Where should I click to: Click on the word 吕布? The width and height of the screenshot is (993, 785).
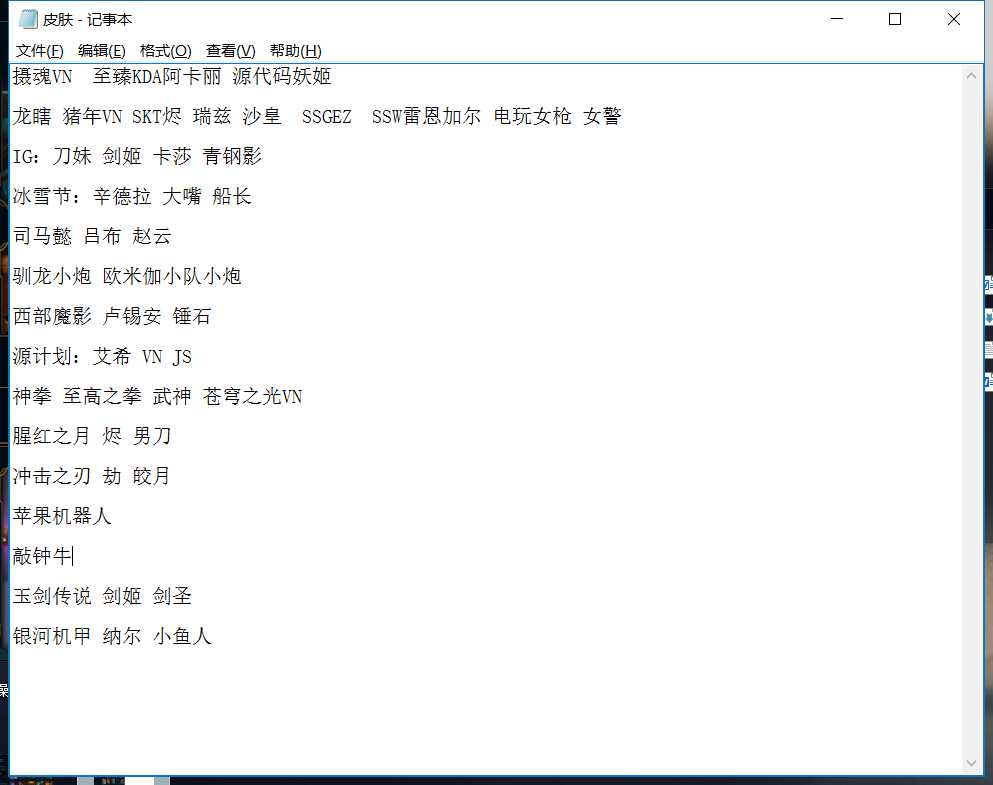coord(102,236)
